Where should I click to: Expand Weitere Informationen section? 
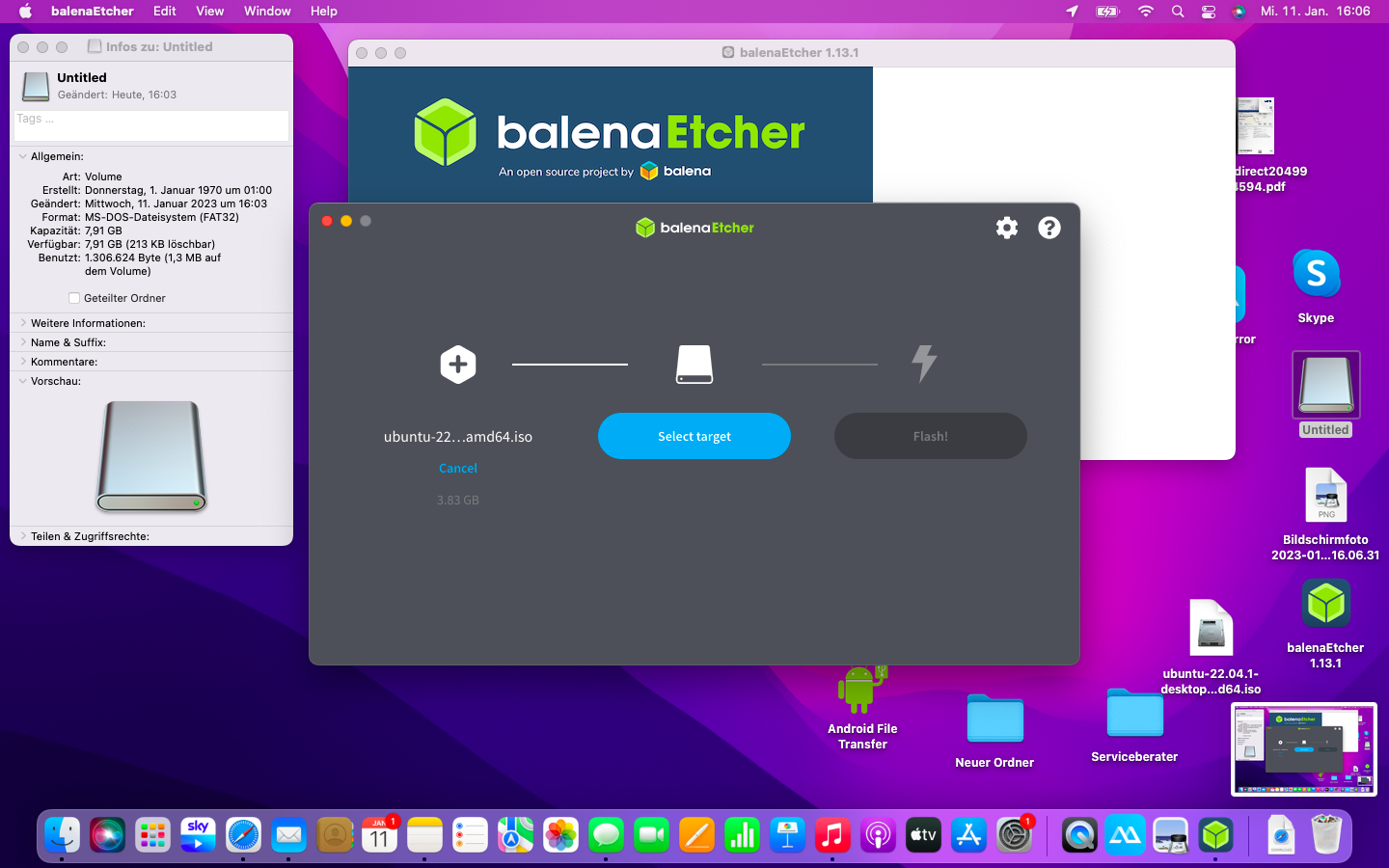22,323
